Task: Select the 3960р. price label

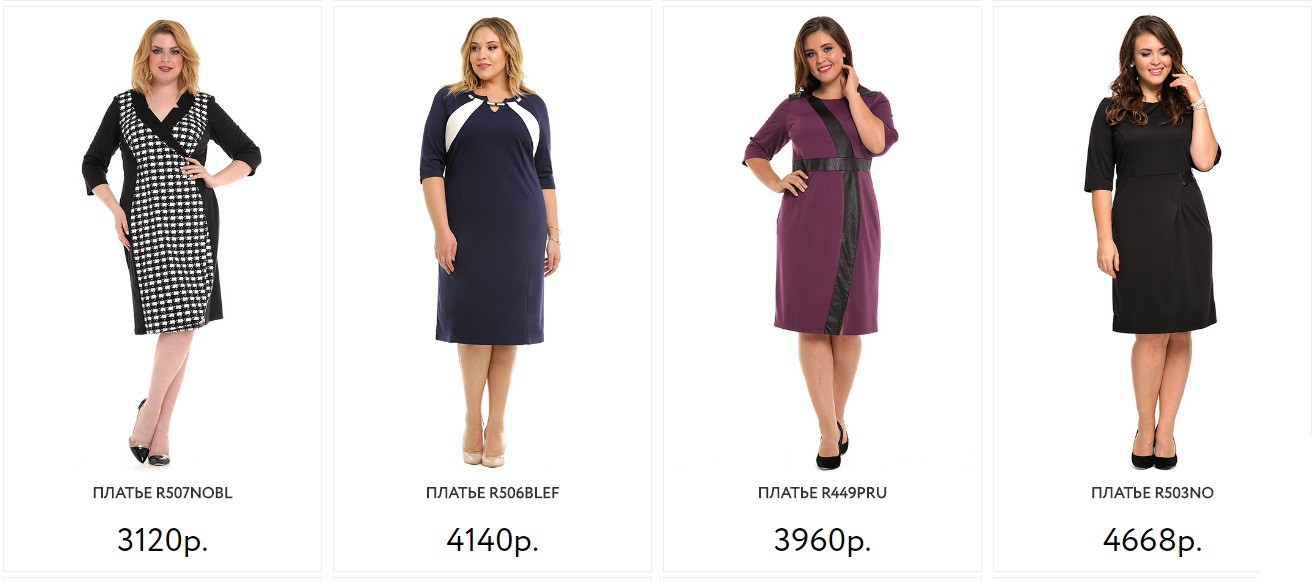Action: point(823,541)
